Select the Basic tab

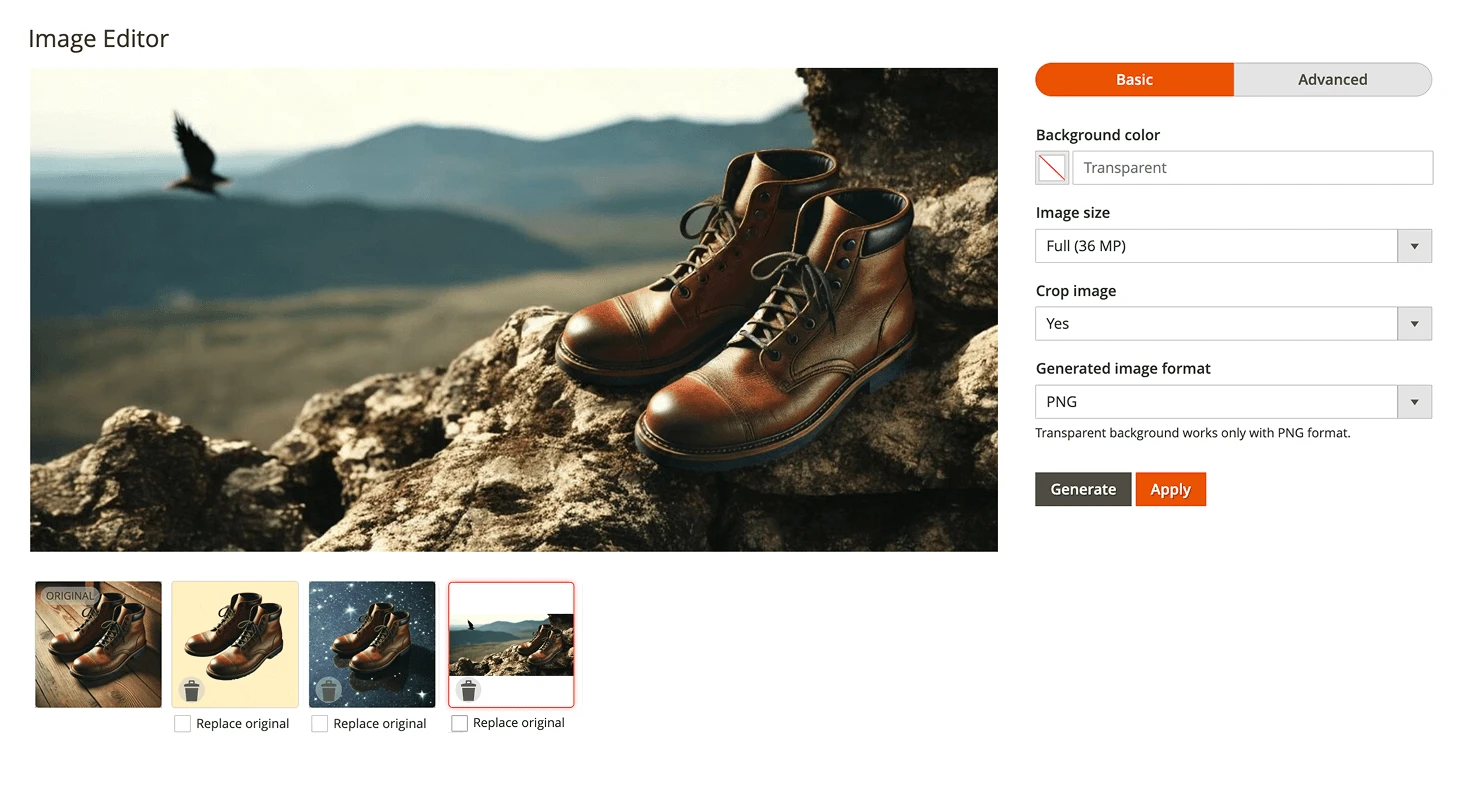1134,79
